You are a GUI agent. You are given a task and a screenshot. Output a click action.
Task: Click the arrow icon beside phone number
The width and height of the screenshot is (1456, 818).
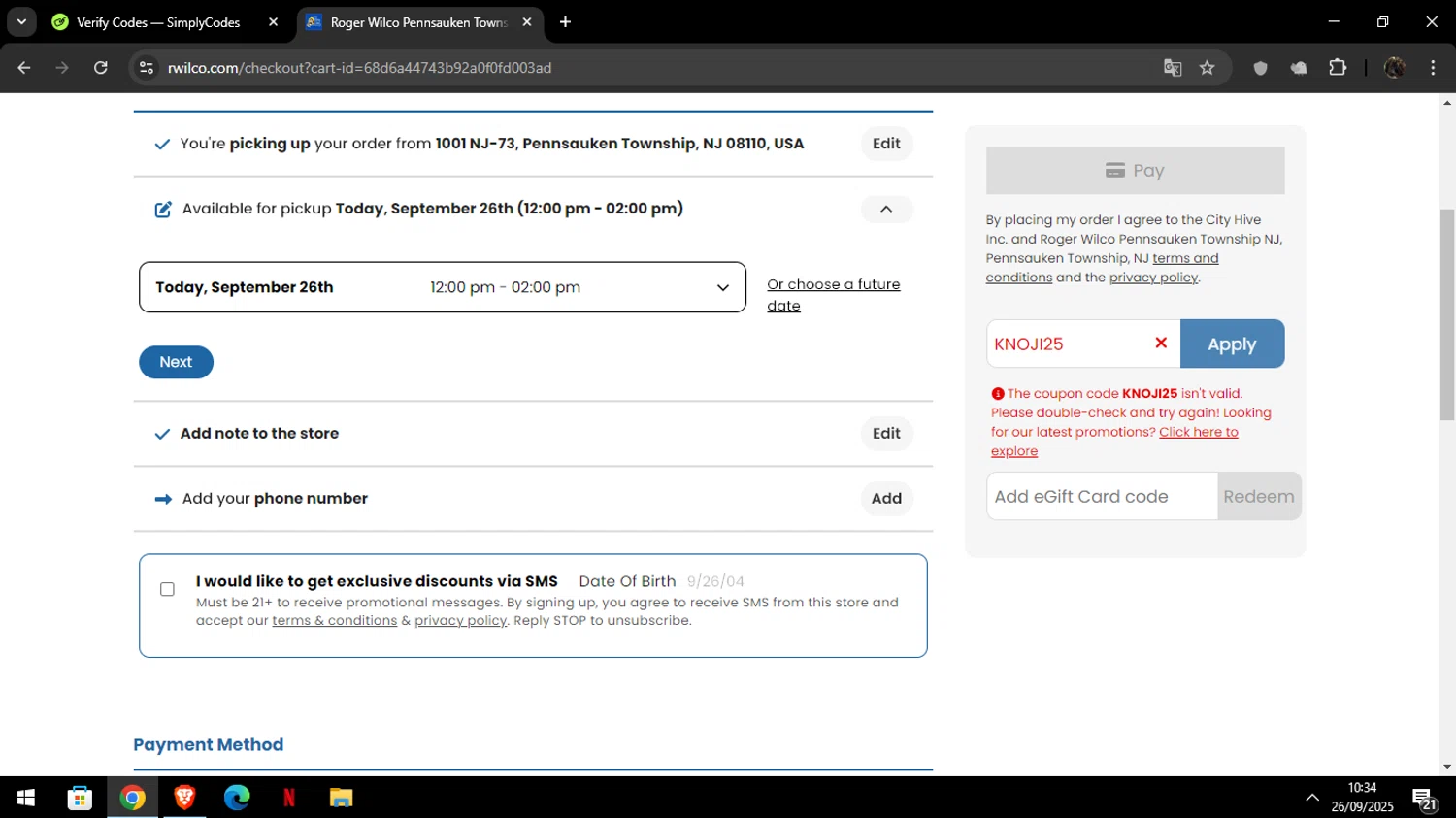(163, 499)
